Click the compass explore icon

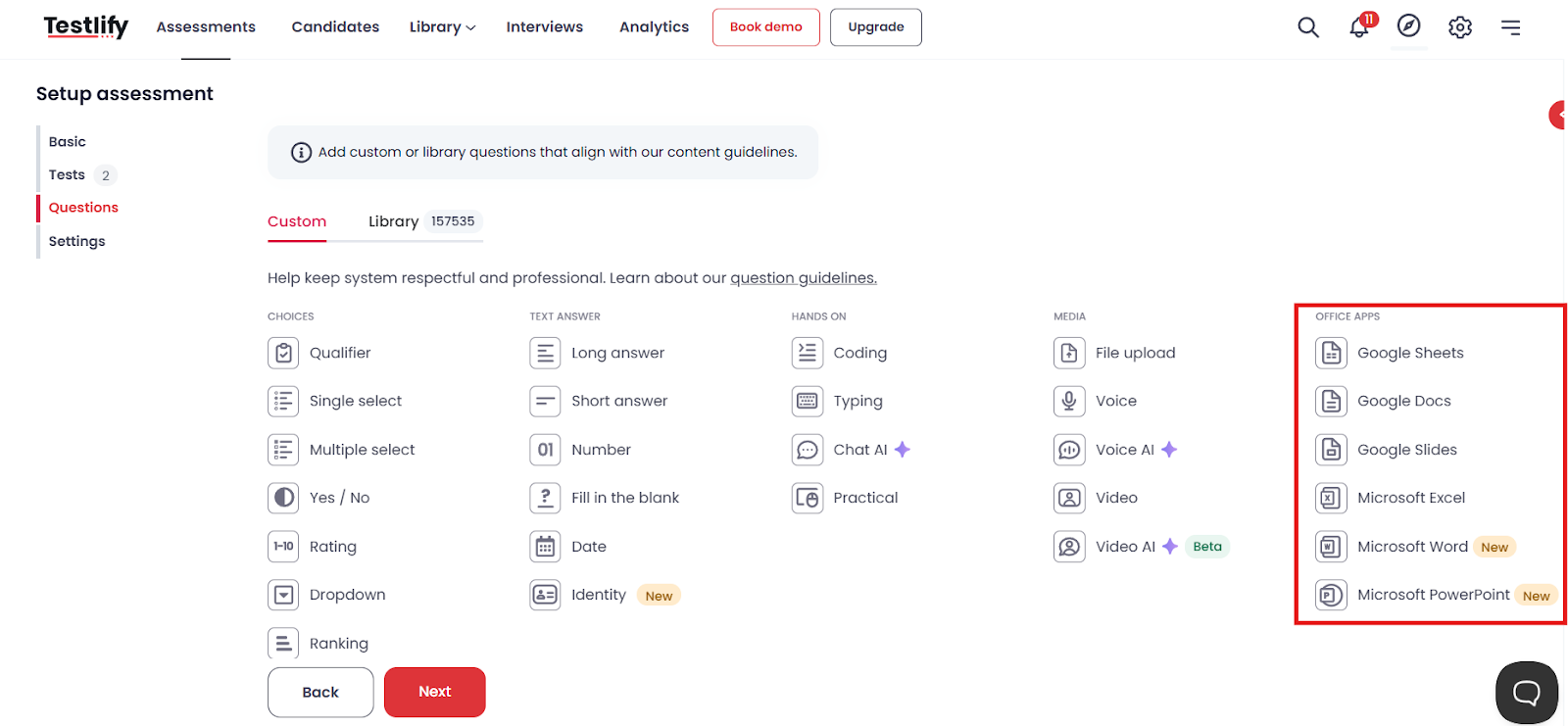click(1409, 26)
